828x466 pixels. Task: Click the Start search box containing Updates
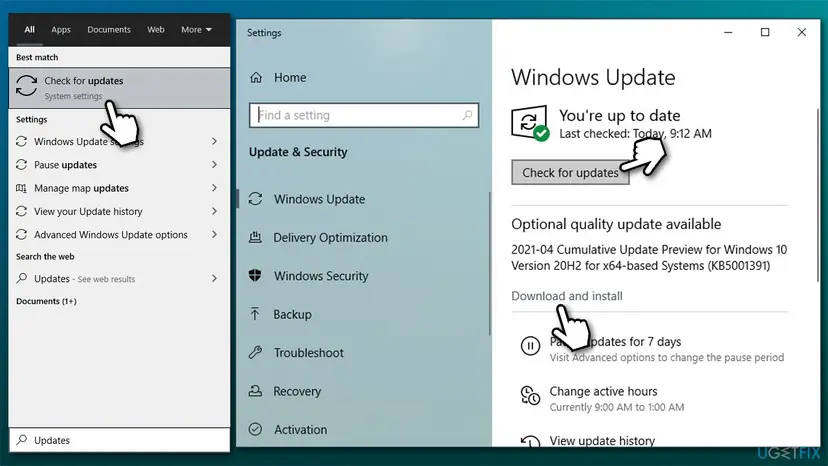tap(119, 440)
